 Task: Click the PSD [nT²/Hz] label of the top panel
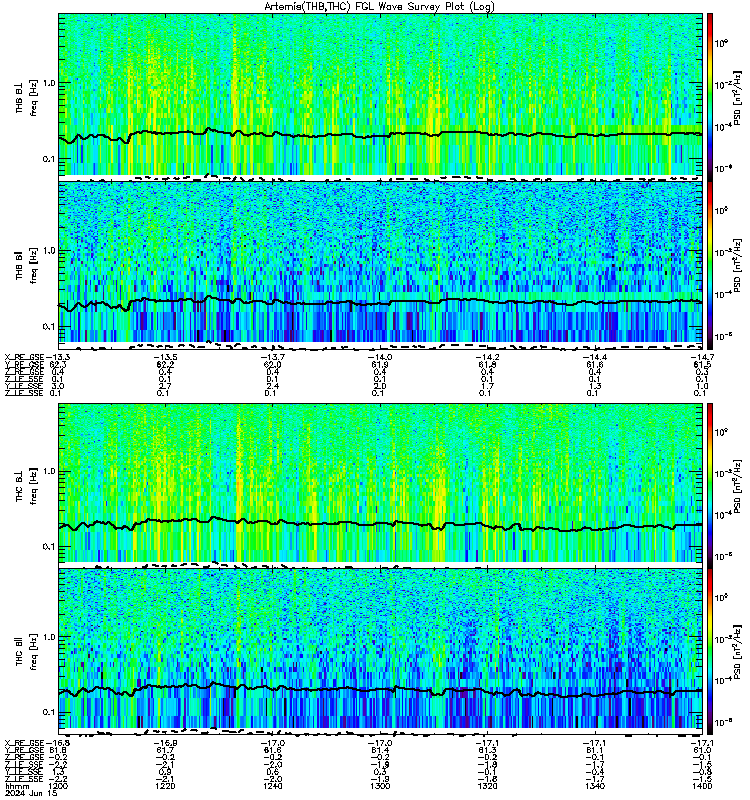coord(737,97)
